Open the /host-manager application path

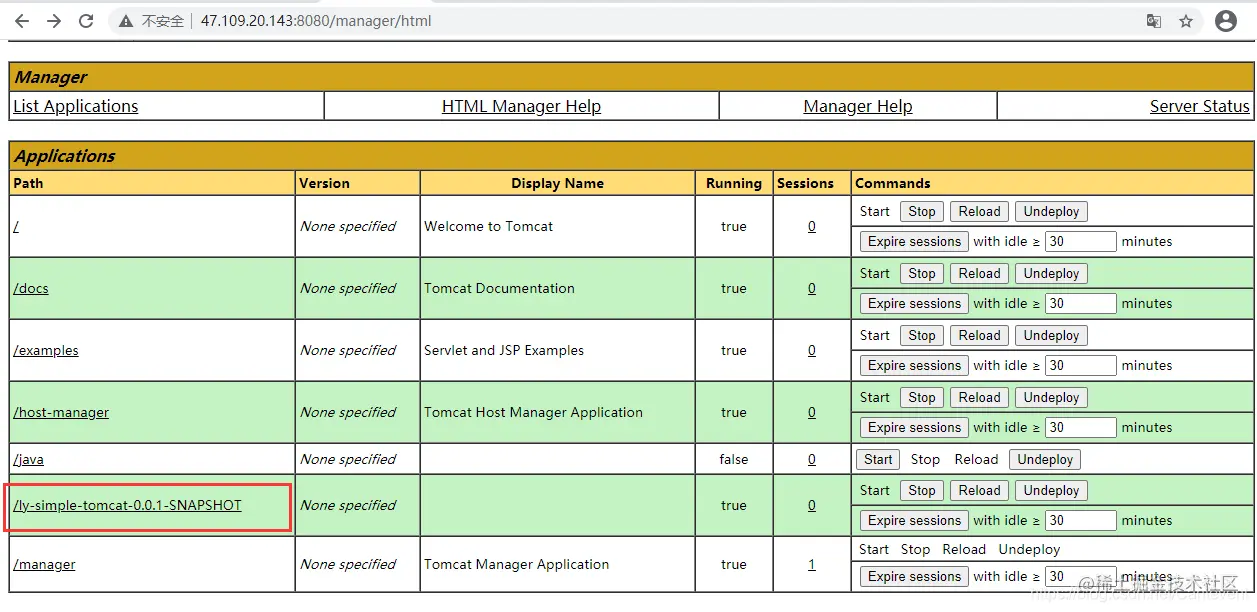pyautogui.click(x=61, y=412)
